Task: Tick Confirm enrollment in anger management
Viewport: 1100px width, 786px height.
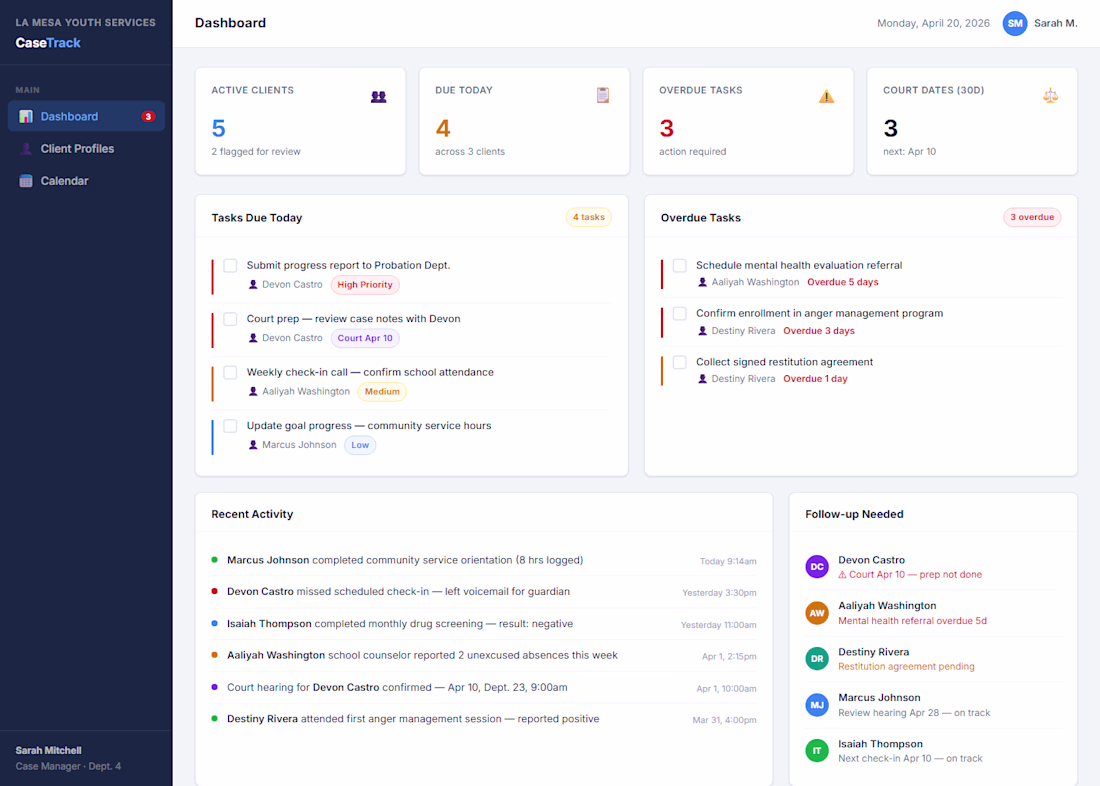Action: (x=679, y=314)
